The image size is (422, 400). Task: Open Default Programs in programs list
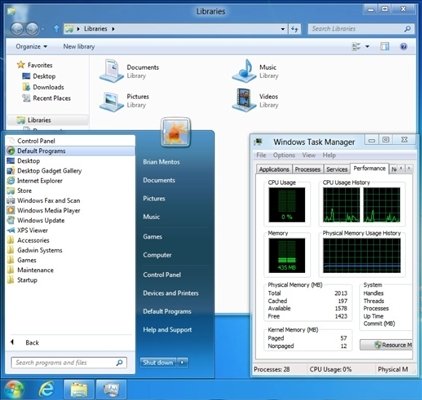(70, 151)
